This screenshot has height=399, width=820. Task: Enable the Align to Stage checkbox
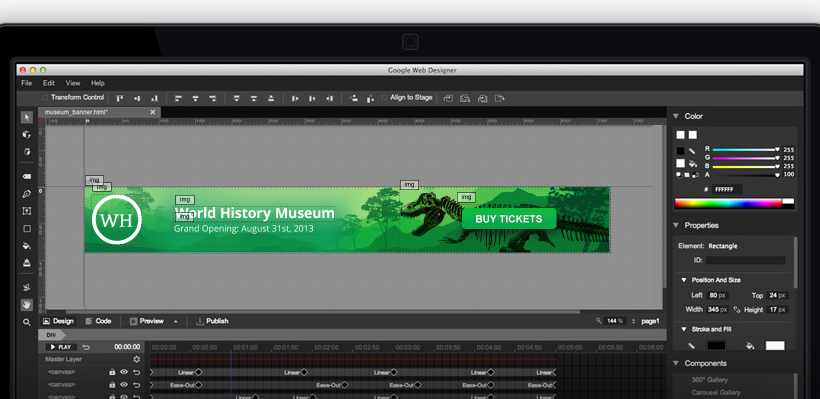[385, 97]
